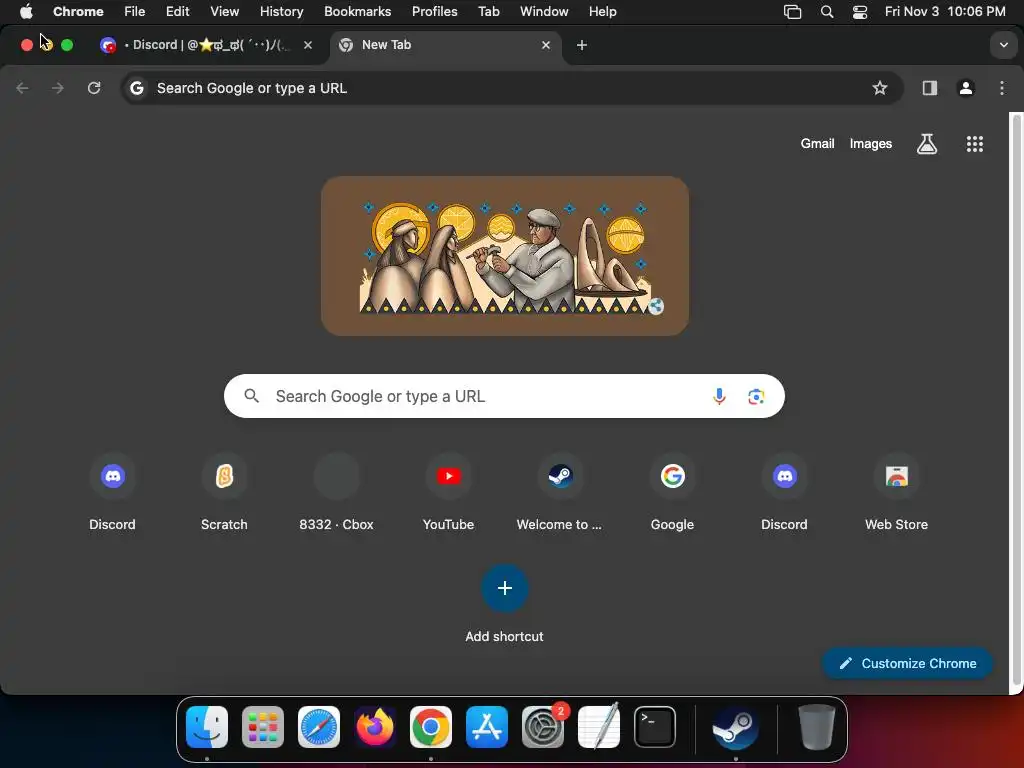Open the Apple menu
This screenshot has height=768, width=1024.
pyautogui.click(x=26, y=12)
